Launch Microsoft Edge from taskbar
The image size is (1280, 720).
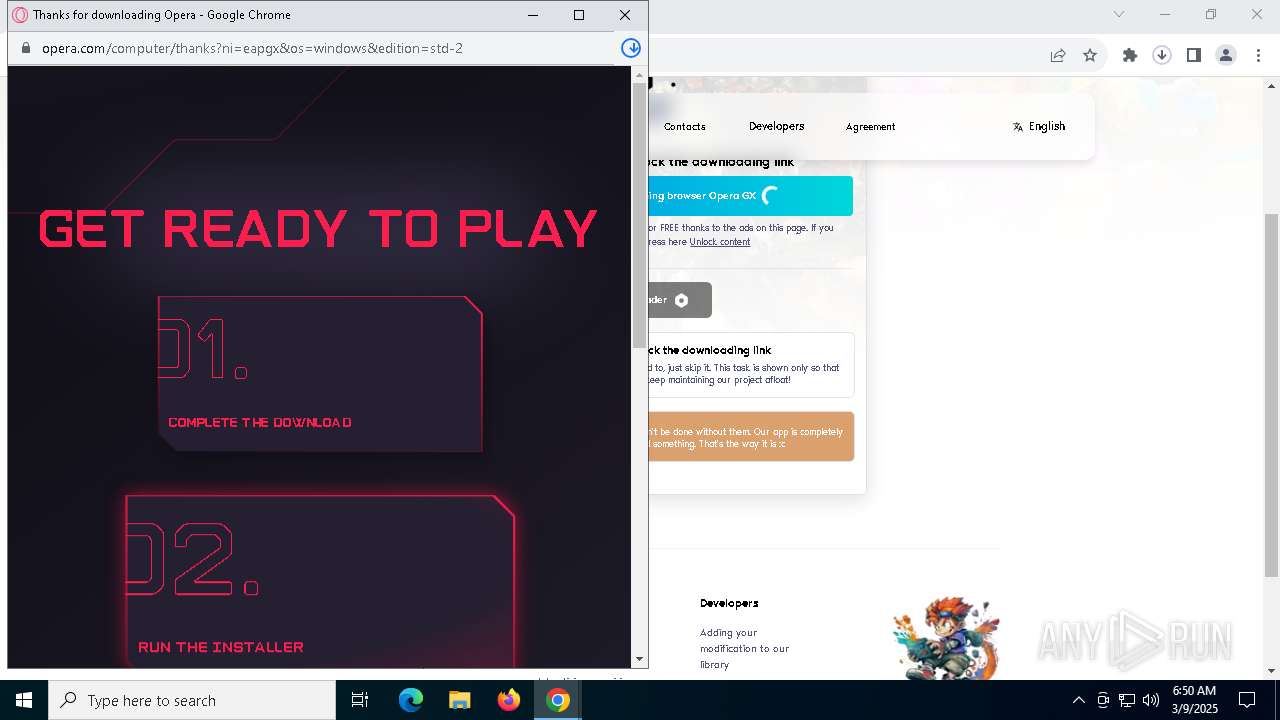click(x=411, y=700)
